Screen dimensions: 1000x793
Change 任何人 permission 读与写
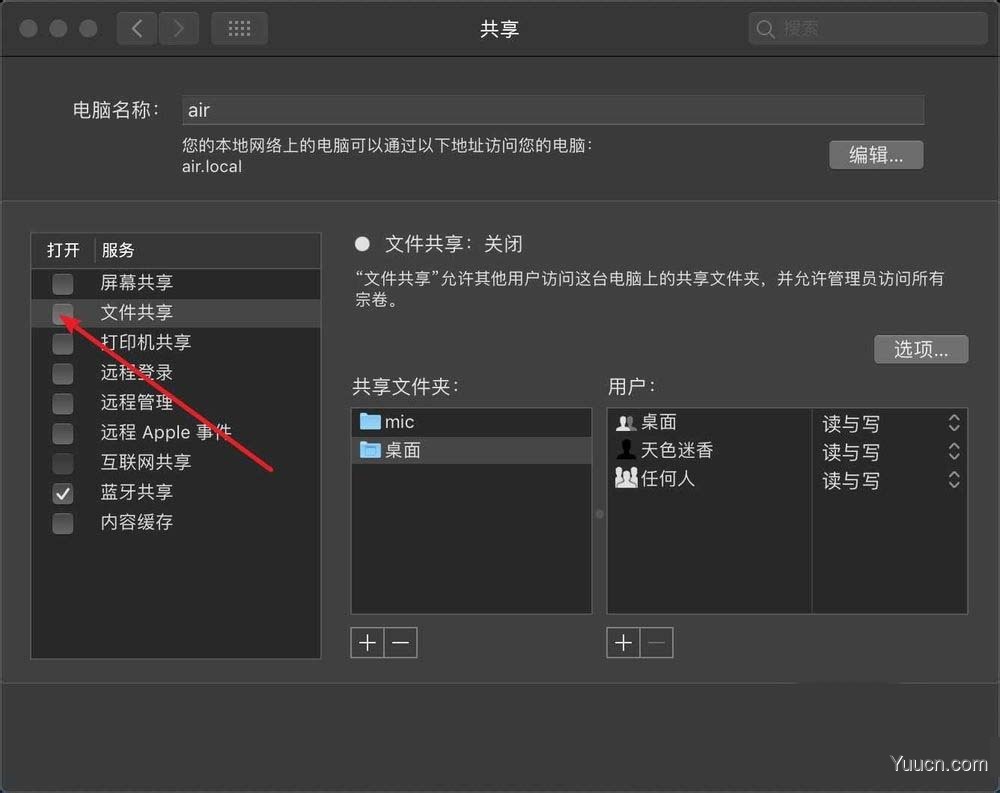point(851,480)
